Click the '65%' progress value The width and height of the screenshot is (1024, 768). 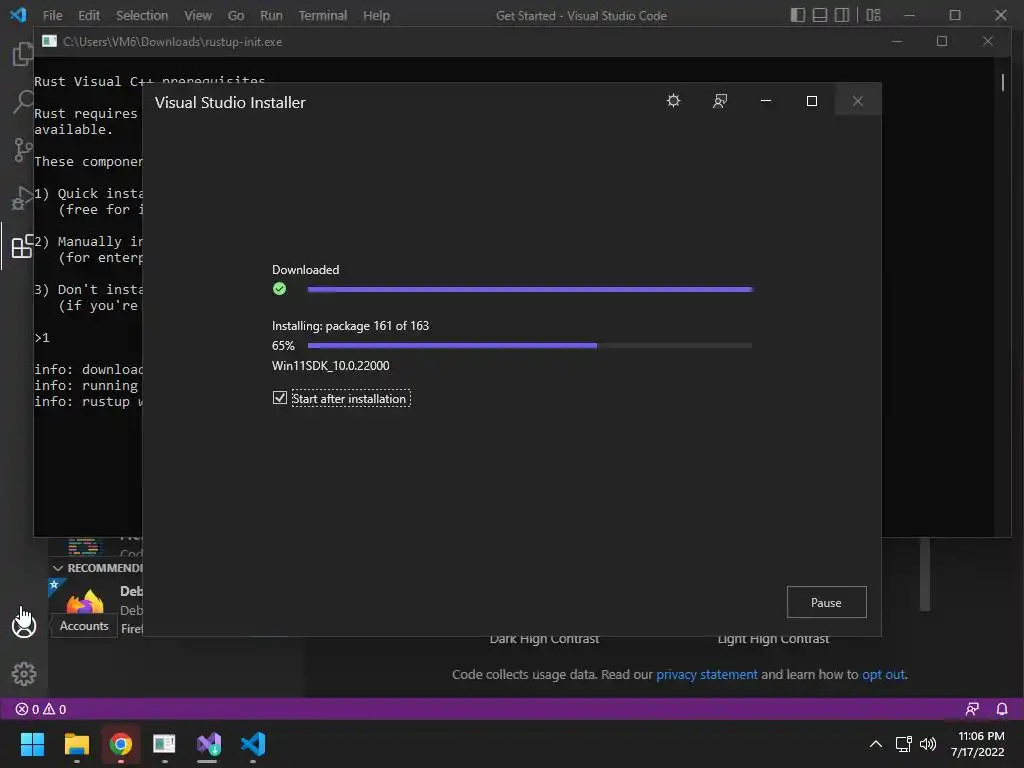(283, 345)
